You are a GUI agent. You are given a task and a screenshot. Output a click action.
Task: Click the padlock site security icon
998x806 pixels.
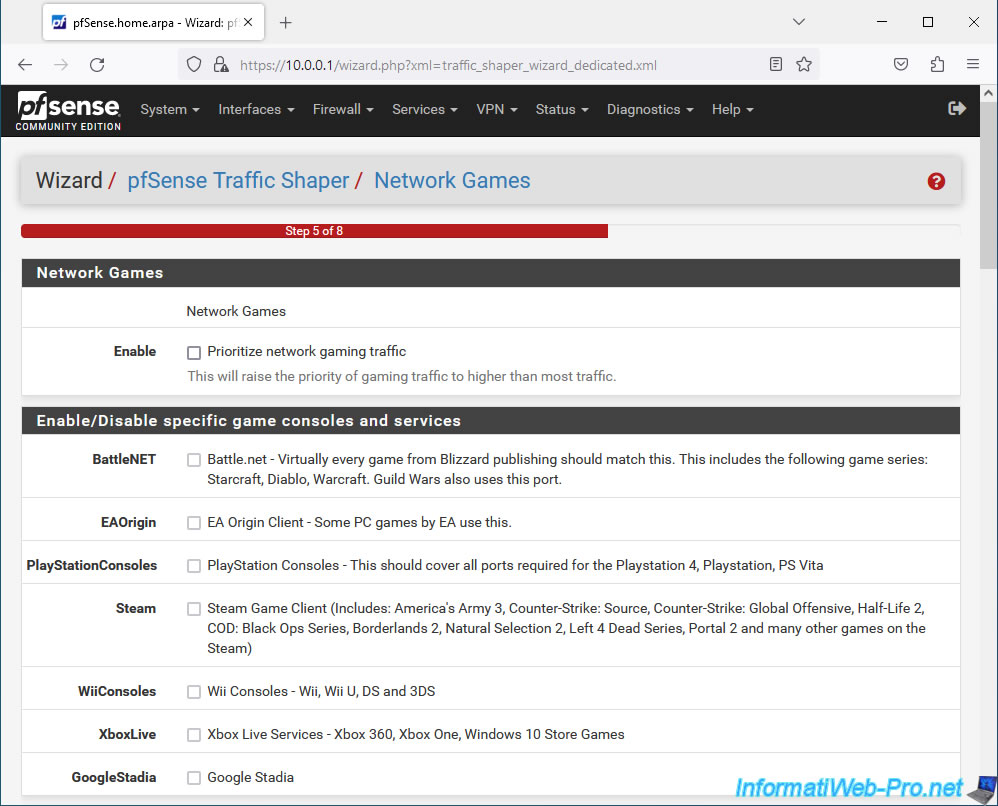pyautogui.click(x=220, y=65)
